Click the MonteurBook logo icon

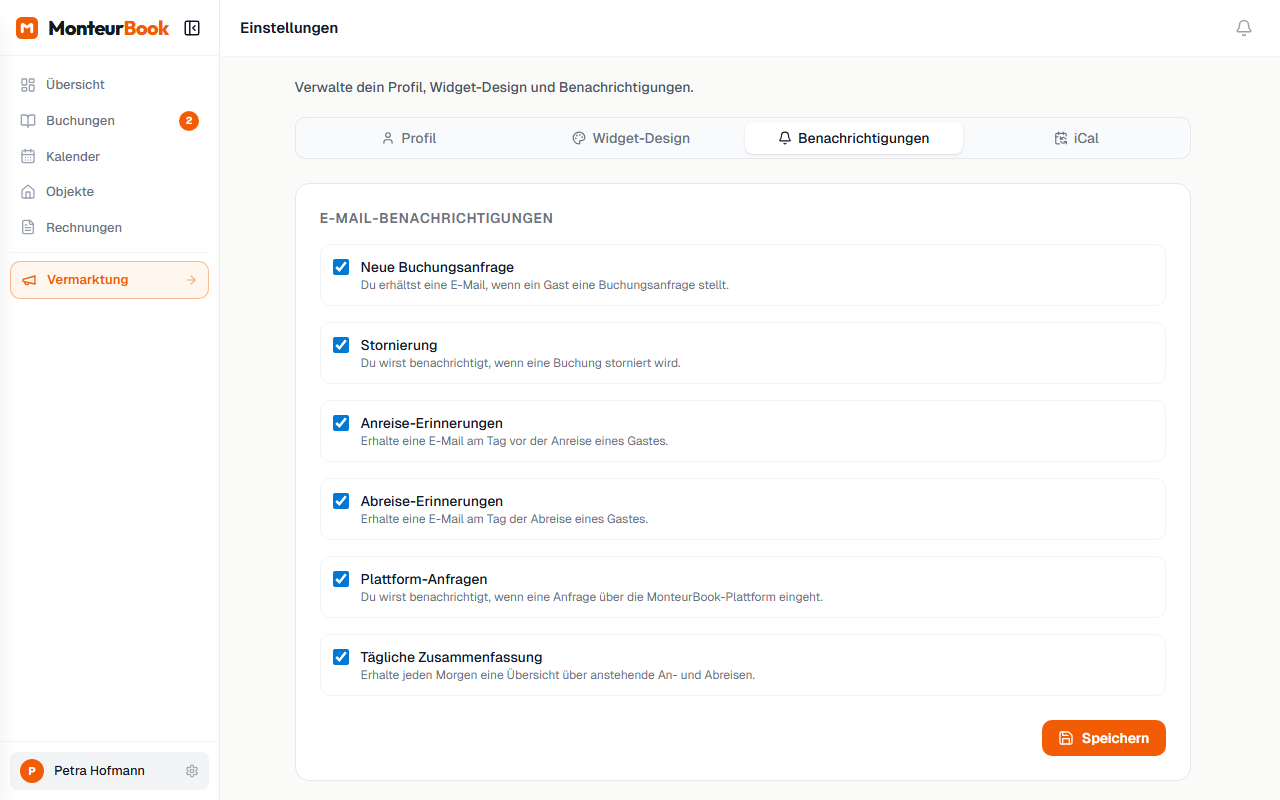pyautogui.click(x=27, y=28)
